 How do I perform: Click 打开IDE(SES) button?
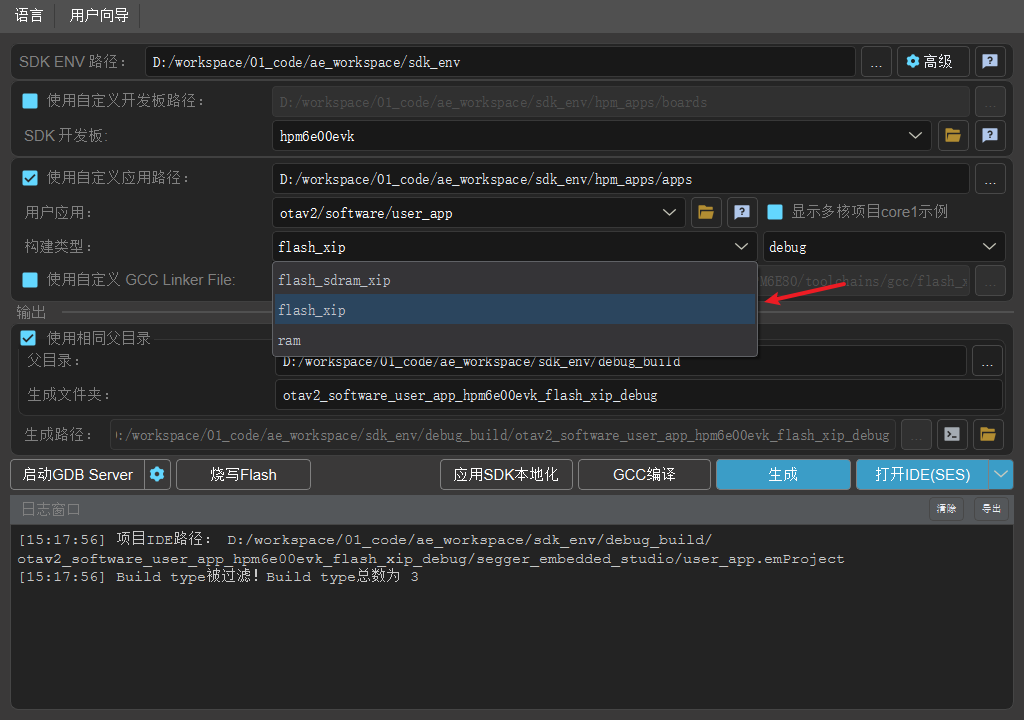(922, 474)
